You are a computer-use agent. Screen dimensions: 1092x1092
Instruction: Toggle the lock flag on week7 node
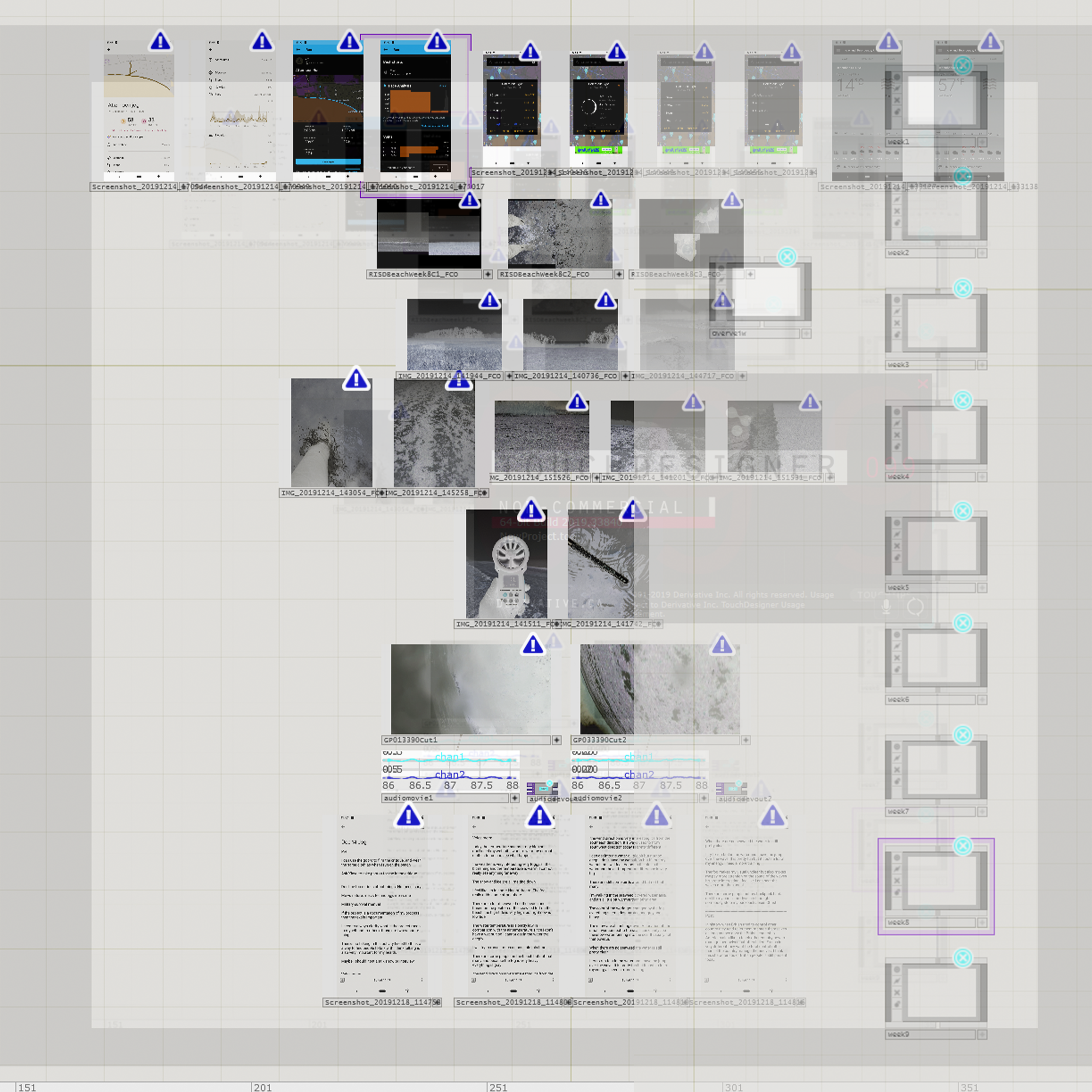tap(897, 781)
